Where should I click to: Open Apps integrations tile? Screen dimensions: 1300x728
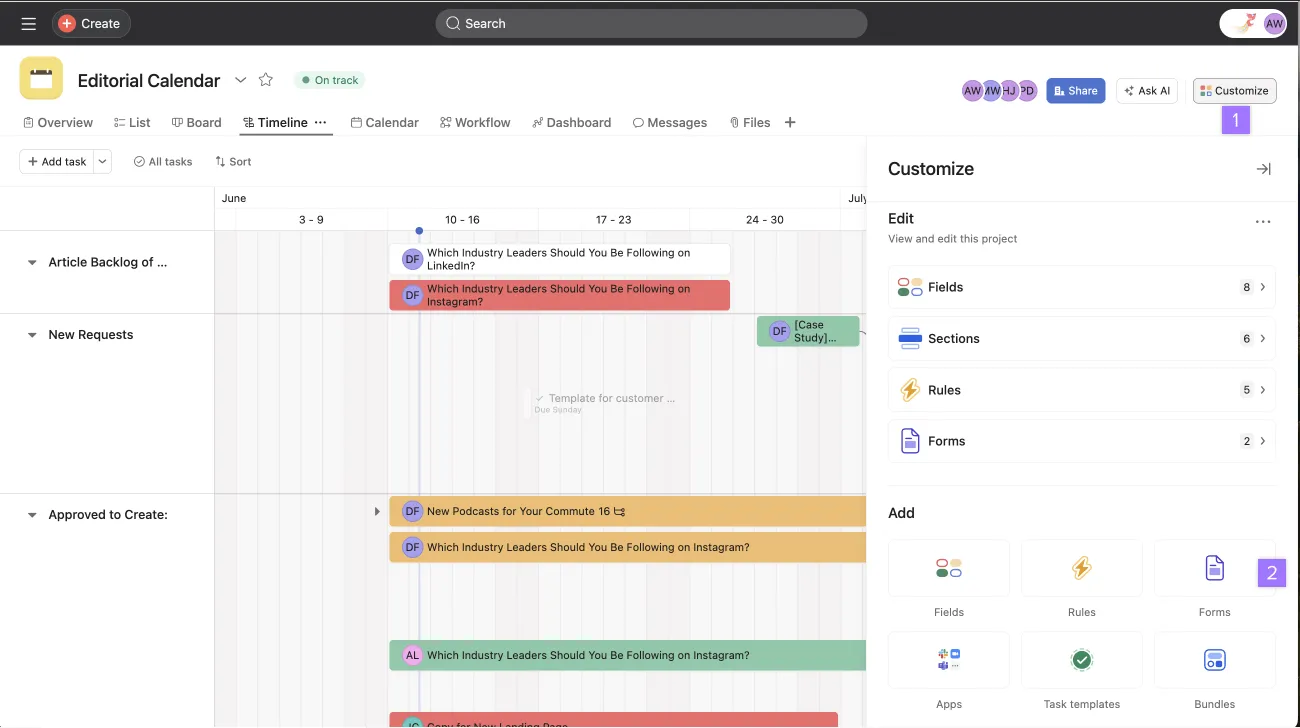(x=949, y=660)
